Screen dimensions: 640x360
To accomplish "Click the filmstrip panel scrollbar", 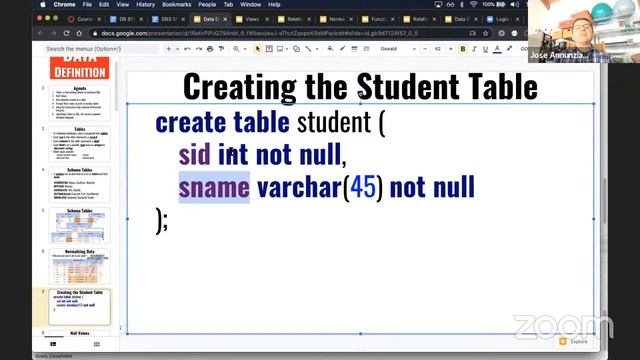I will (x=116, y=86).
